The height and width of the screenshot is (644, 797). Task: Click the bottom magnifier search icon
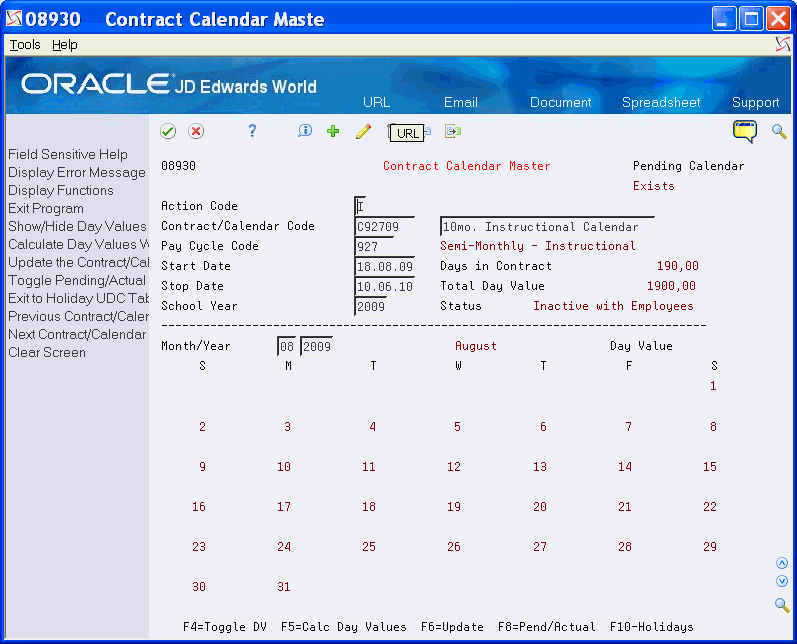click(782, 605)
